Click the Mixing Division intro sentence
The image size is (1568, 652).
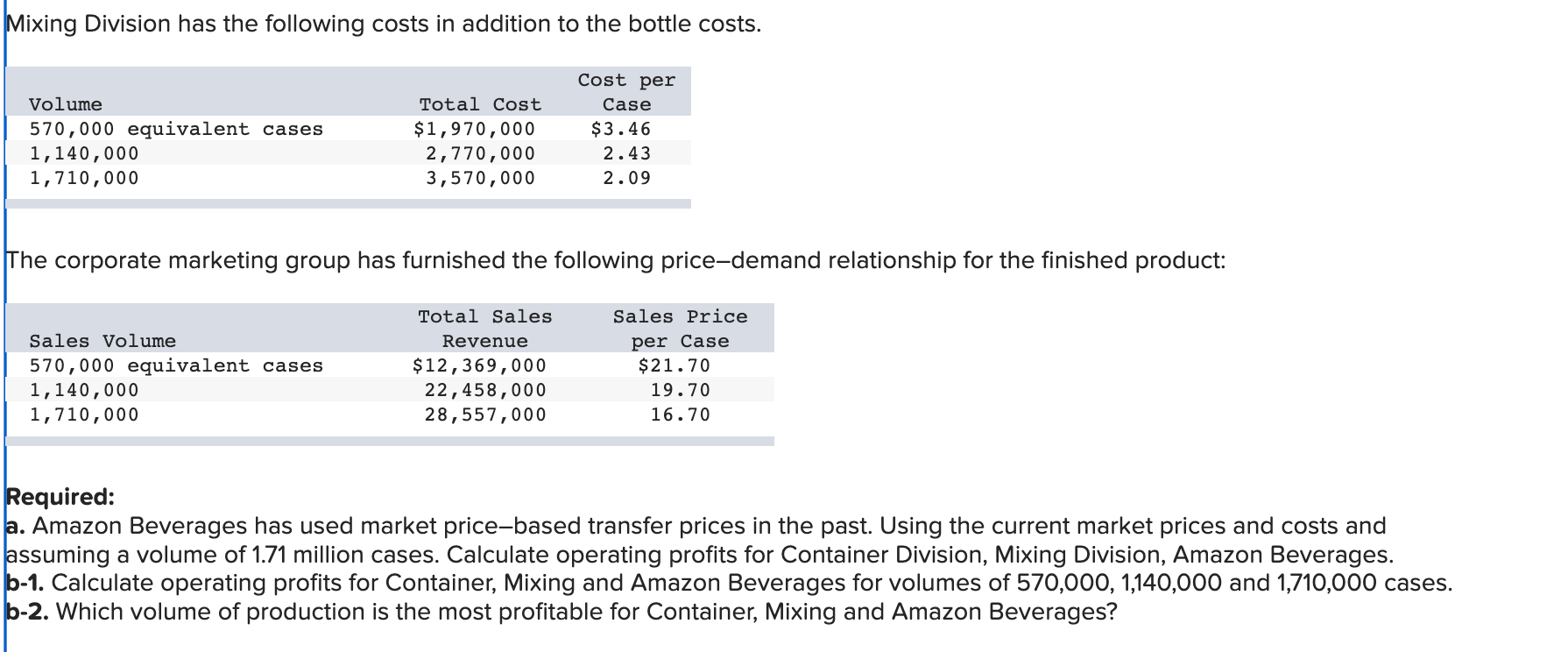[384, 24]
